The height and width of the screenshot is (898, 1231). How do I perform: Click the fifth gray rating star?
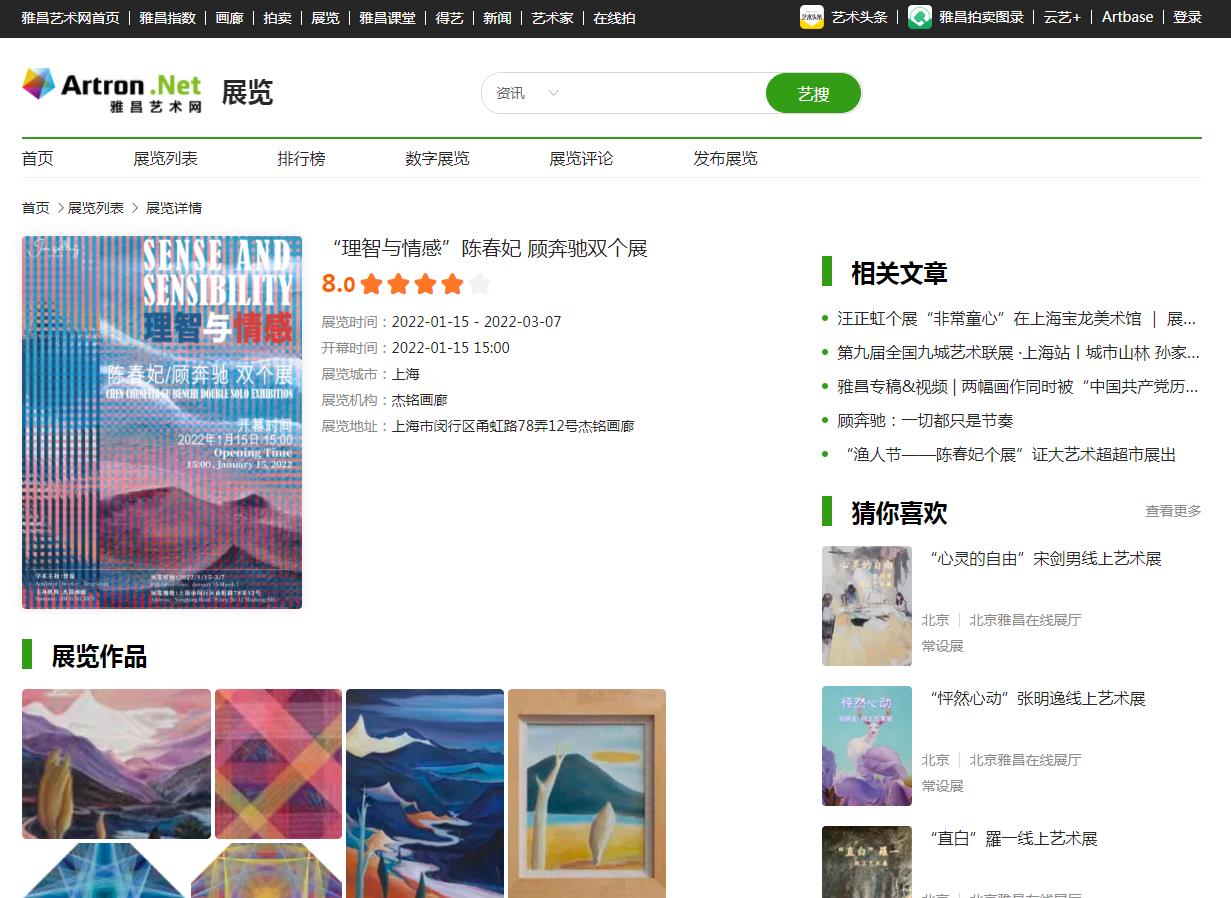(x=479, y=284)
